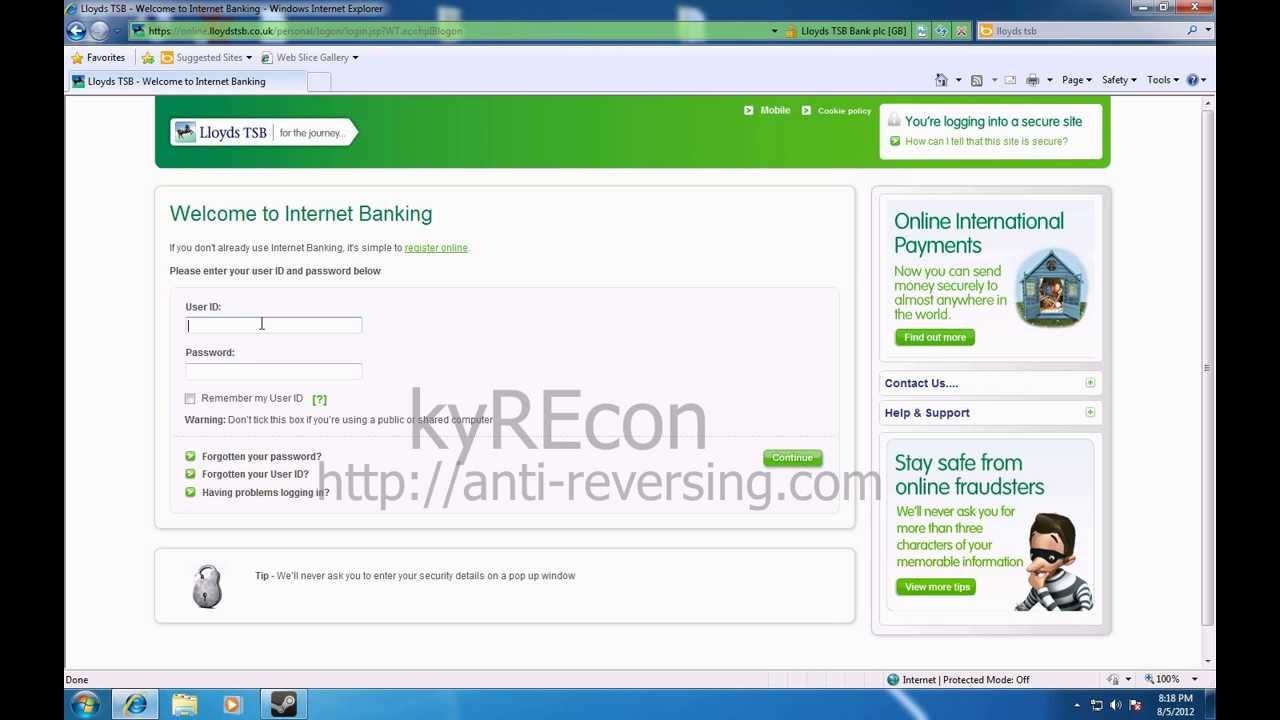The width and height of the screenshot is (1280, 720).
Task: Click the blank New Tab button
Action: coord(318,82)
